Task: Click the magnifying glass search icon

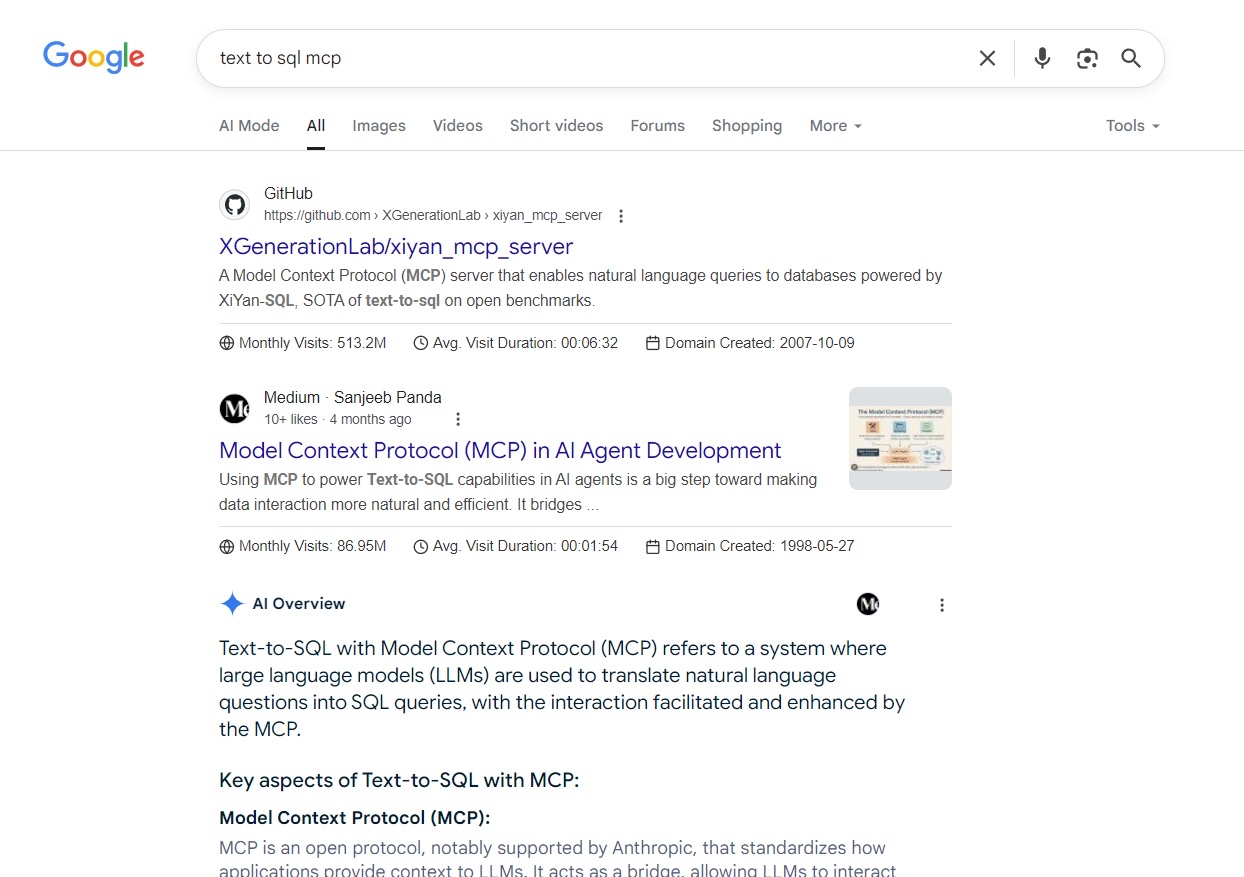Action: coord(1131,58)
